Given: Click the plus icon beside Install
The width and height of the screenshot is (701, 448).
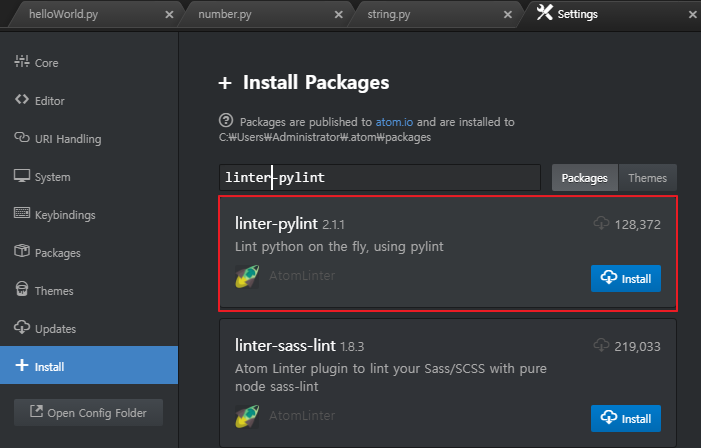Looking at the screenshot, I should (21, 365).
